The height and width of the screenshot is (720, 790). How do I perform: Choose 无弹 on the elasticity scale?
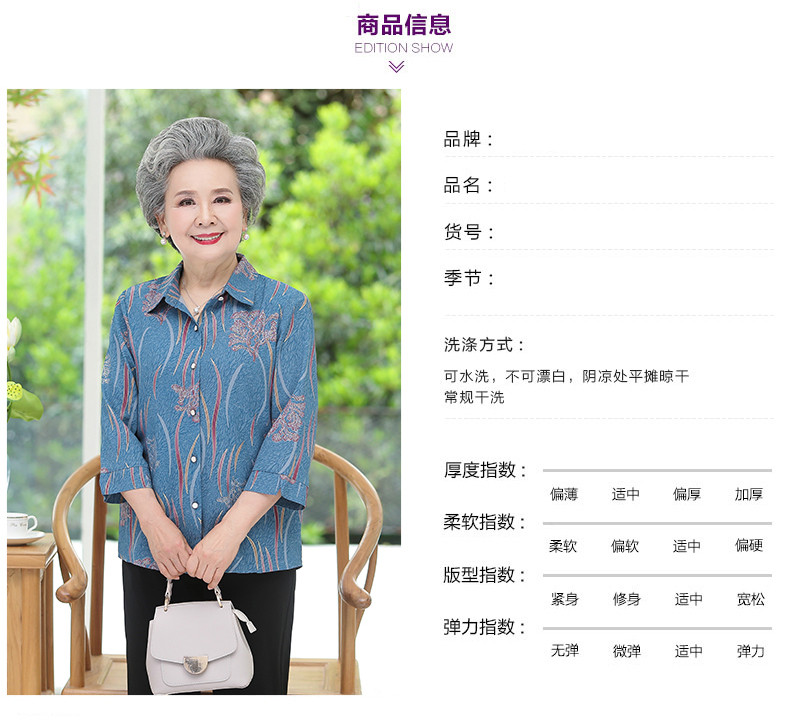tap(565, 650)
